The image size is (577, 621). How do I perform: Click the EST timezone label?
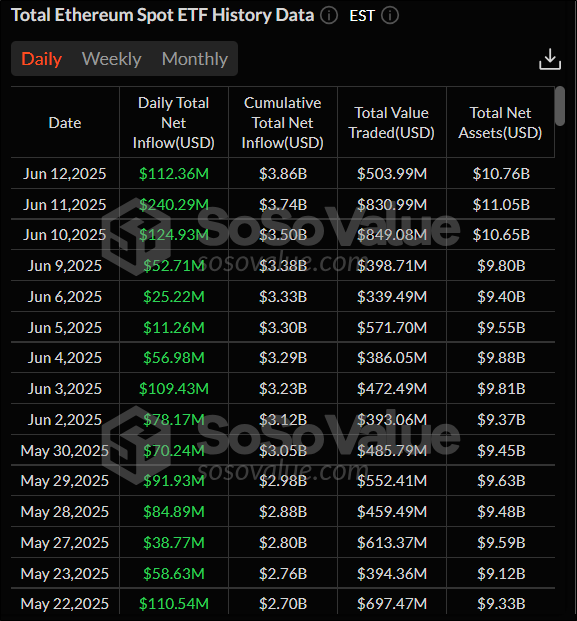click(362, 16)
